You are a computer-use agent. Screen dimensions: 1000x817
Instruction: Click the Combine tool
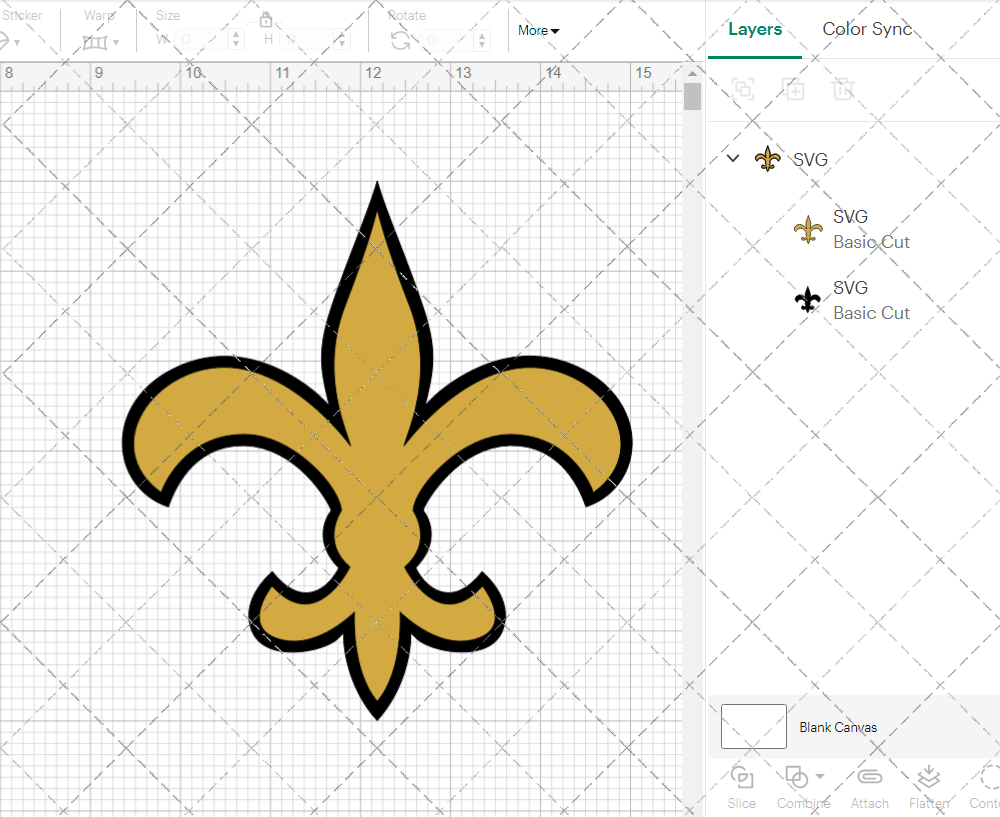click(803, 787)
